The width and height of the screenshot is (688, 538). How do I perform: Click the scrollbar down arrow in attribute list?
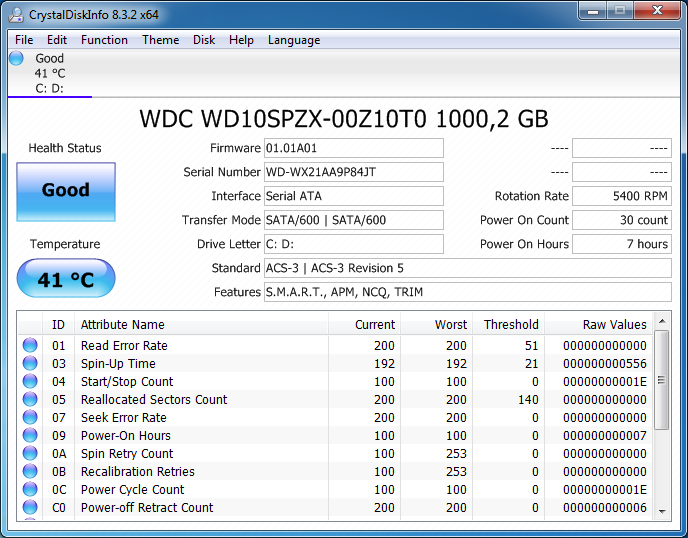tap(662, 512)
